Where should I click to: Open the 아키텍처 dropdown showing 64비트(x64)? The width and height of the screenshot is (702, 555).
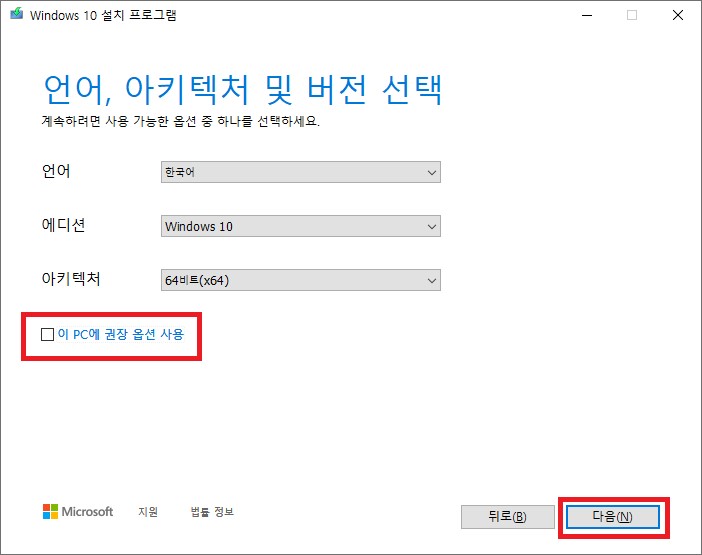click(x=301, y=280)
